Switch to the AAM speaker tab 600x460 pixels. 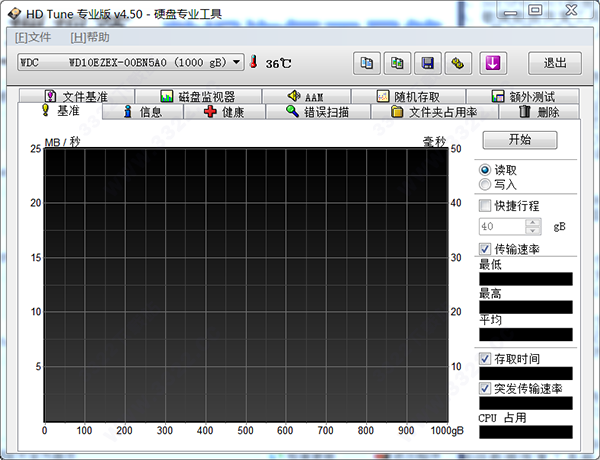click(305, 97)
